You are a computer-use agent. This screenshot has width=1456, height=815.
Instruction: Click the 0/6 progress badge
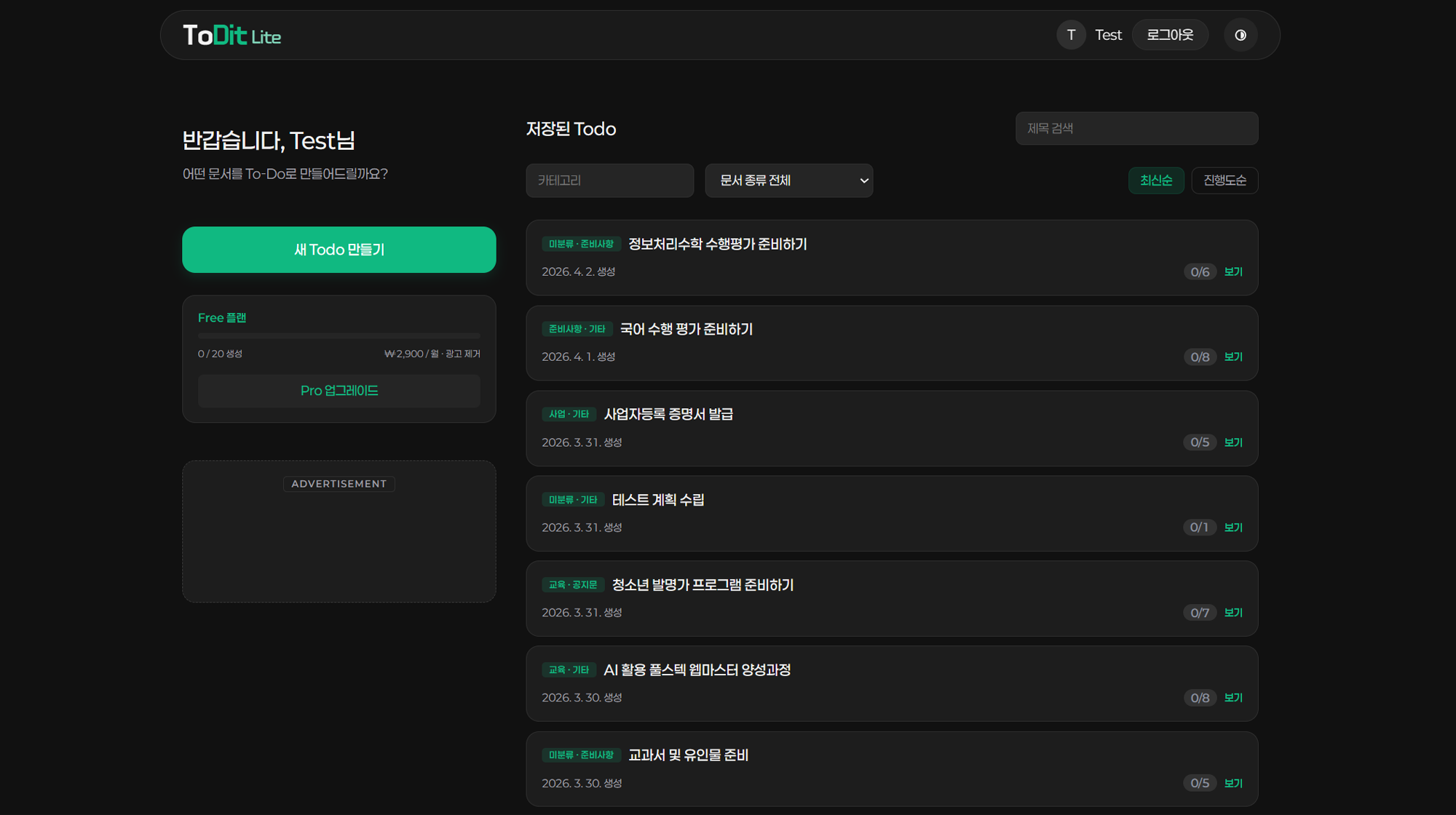click(x=1200, y=271)
